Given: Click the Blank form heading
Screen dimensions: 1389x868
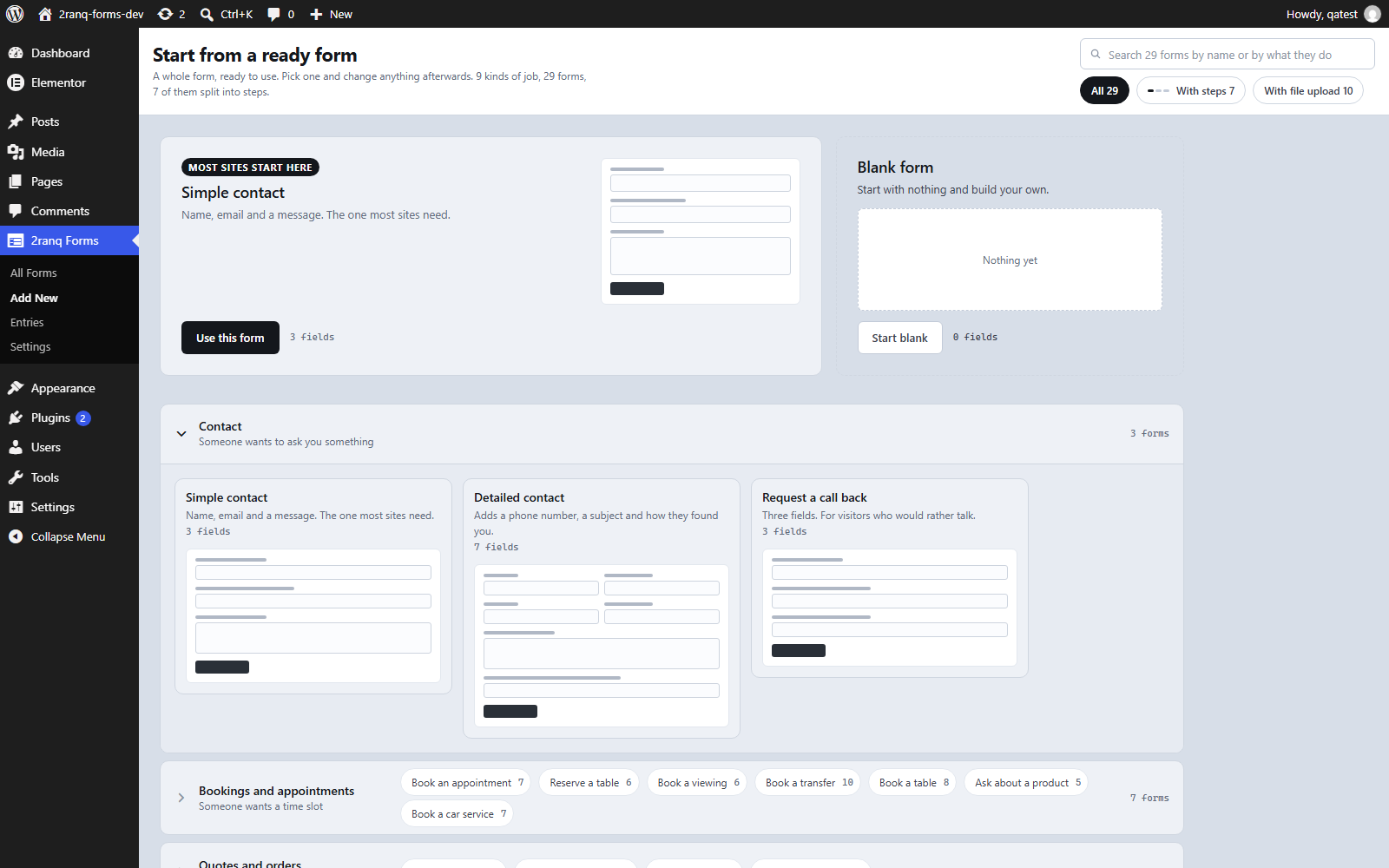Looking at the screenshot, I should (895, 168).
